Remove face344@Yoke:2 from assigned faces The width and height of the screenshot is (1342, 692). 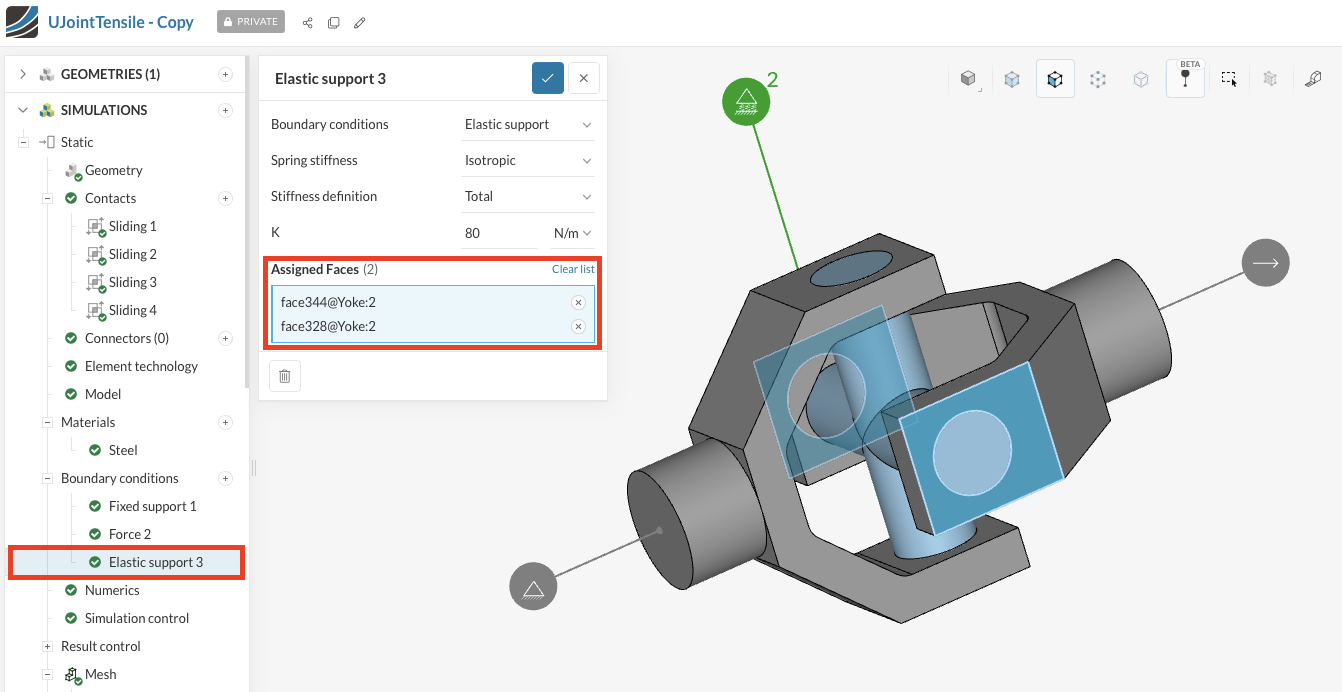[578, 302]
